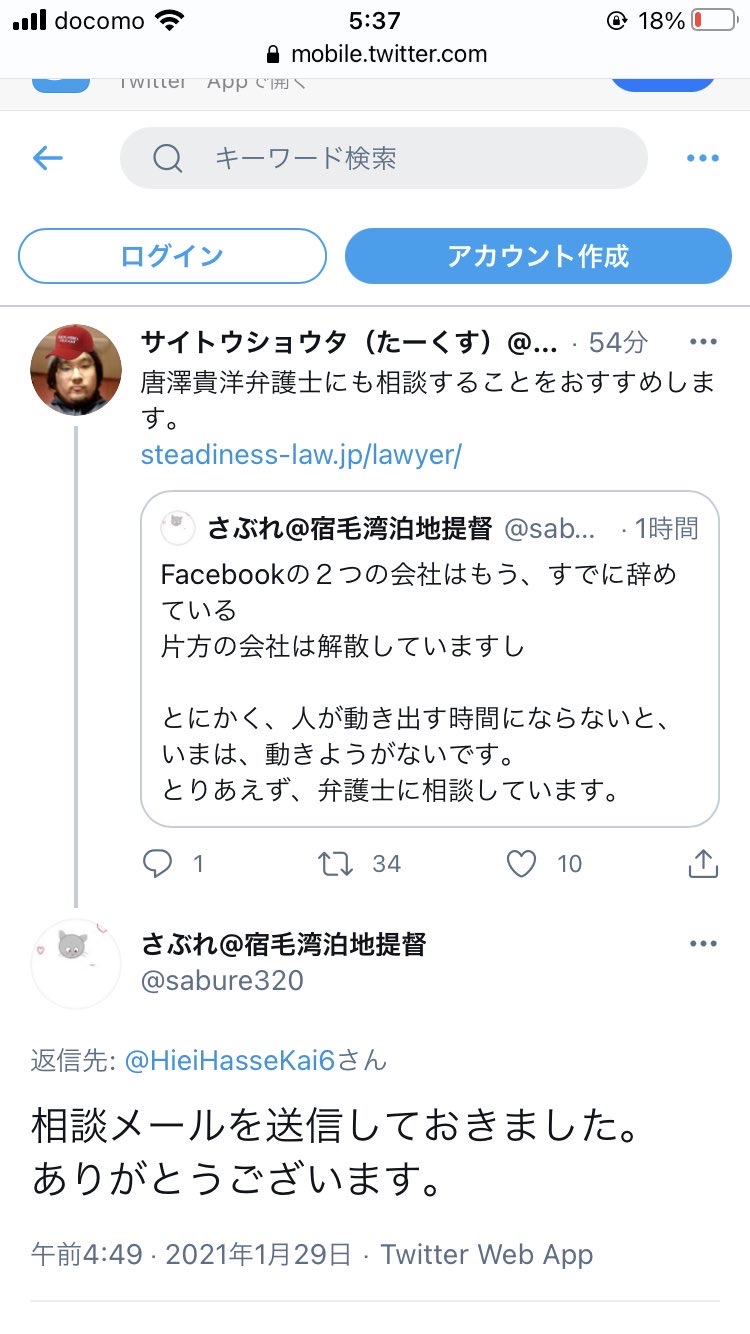The image size is (750, 1334).
Task: Open the top-right three-dots menu
Action: click(x=703, y=158)
